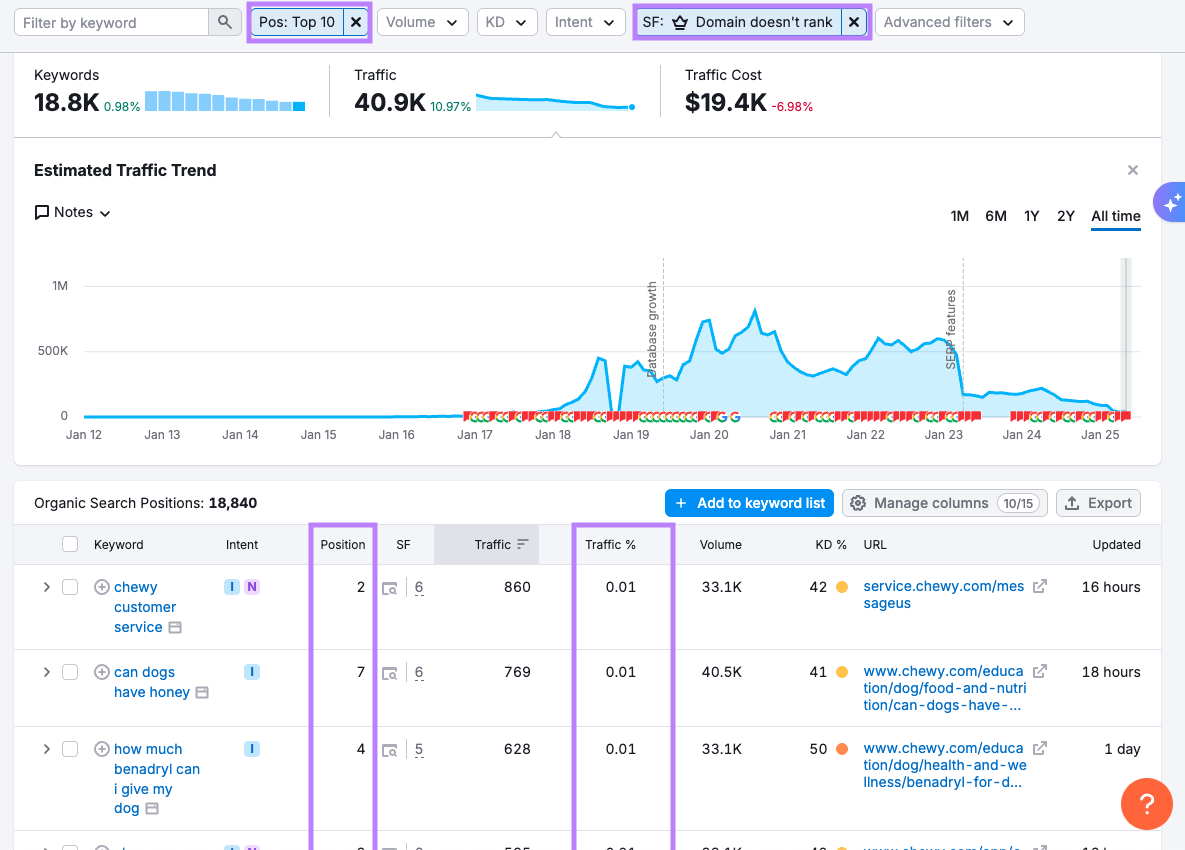Image resolution: width=1185 pixels, height=850 pixels.
Task: Select the chewy customer service checkbox
Action: pos(70,587)
